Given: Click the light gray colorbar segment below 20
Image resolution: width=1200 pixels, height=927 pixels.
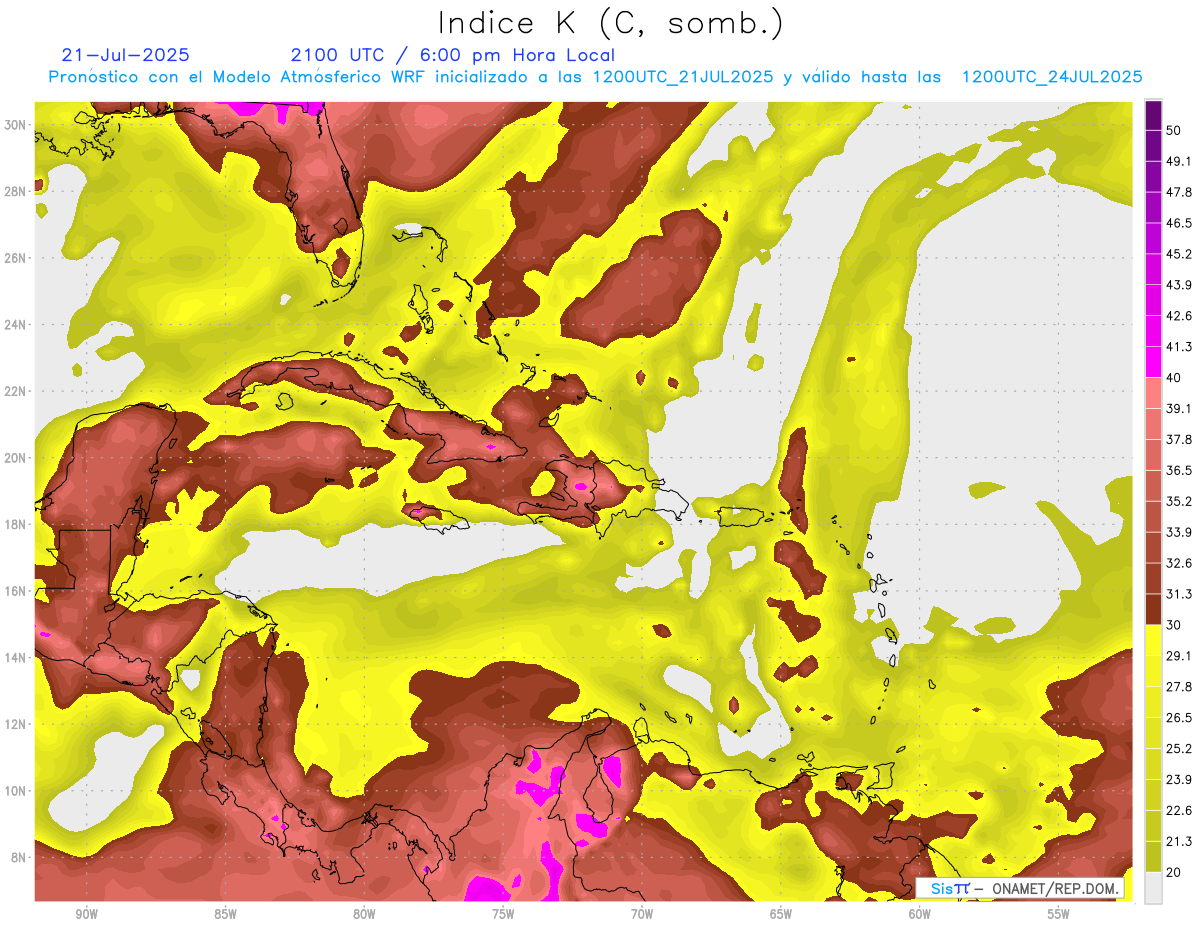Looking at the screenshot, I should (x=1153, y=887).
